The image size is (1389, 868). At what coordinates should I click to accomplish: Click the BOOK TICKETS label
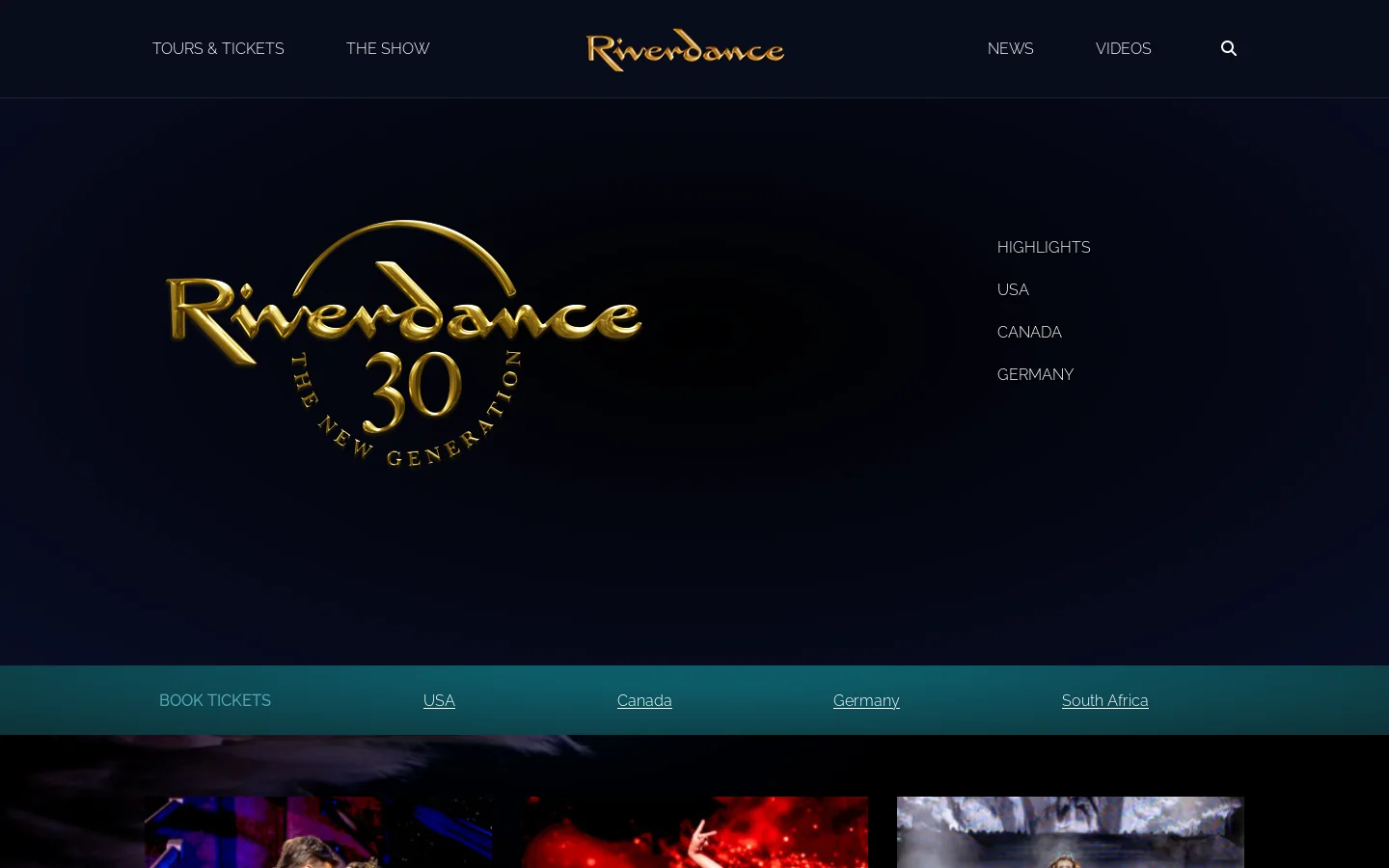tap(215, 700)
